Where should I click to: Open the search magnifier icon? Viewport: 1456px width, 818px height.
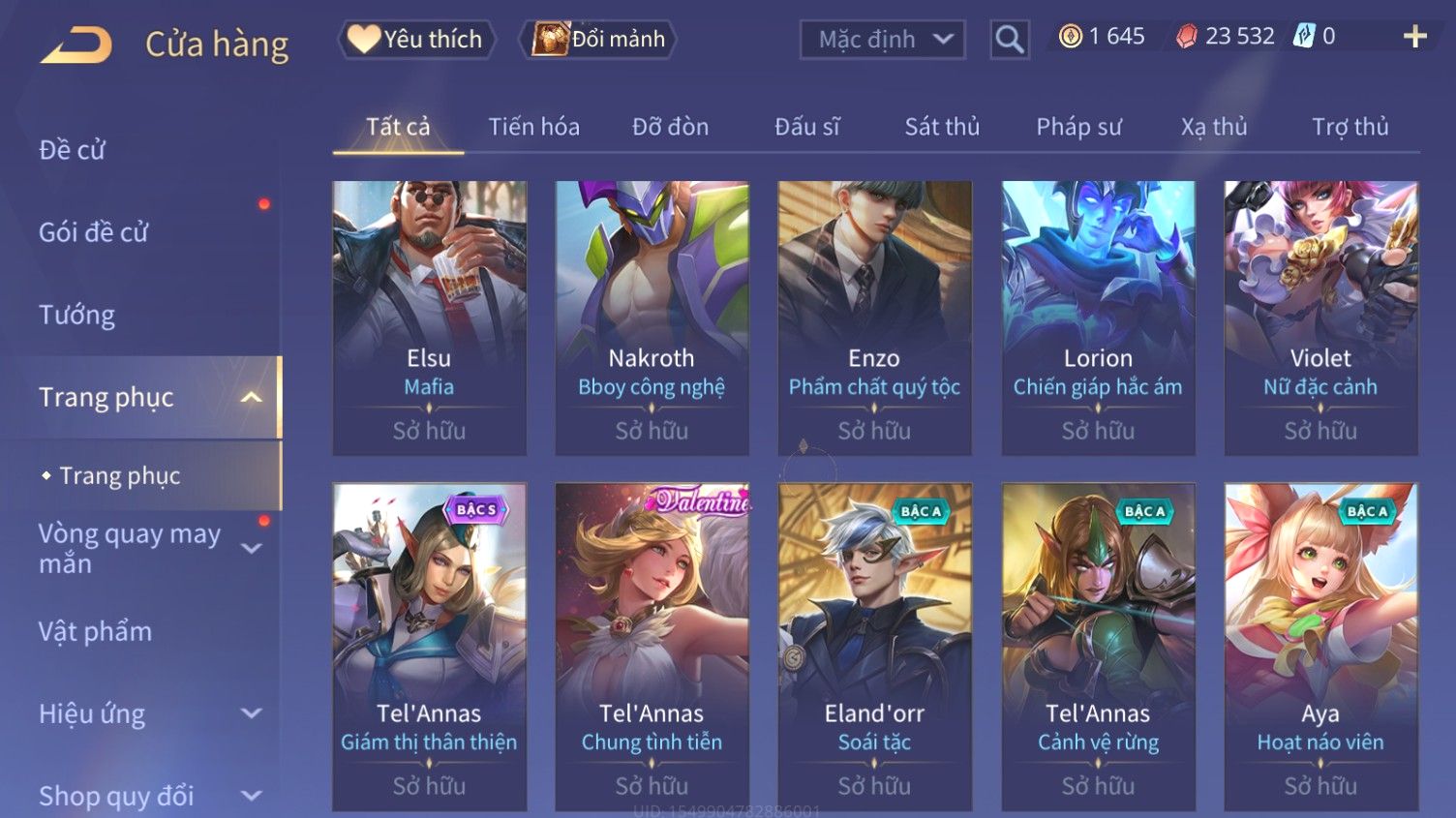[x=1009, y=40]
